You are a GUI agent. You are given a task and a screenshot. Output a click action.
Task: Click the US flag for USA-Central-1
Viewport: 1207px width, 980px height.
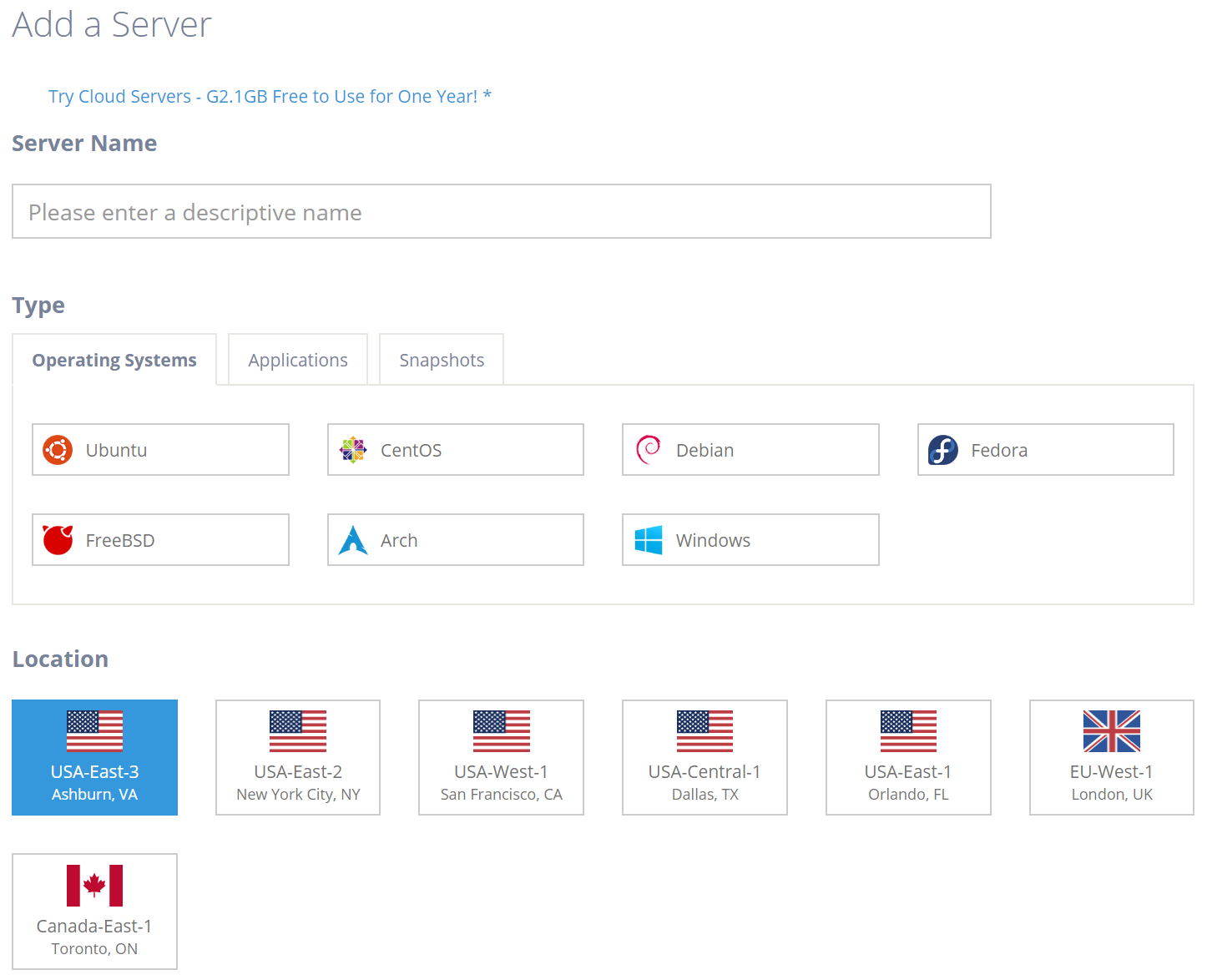coord(705,731)
